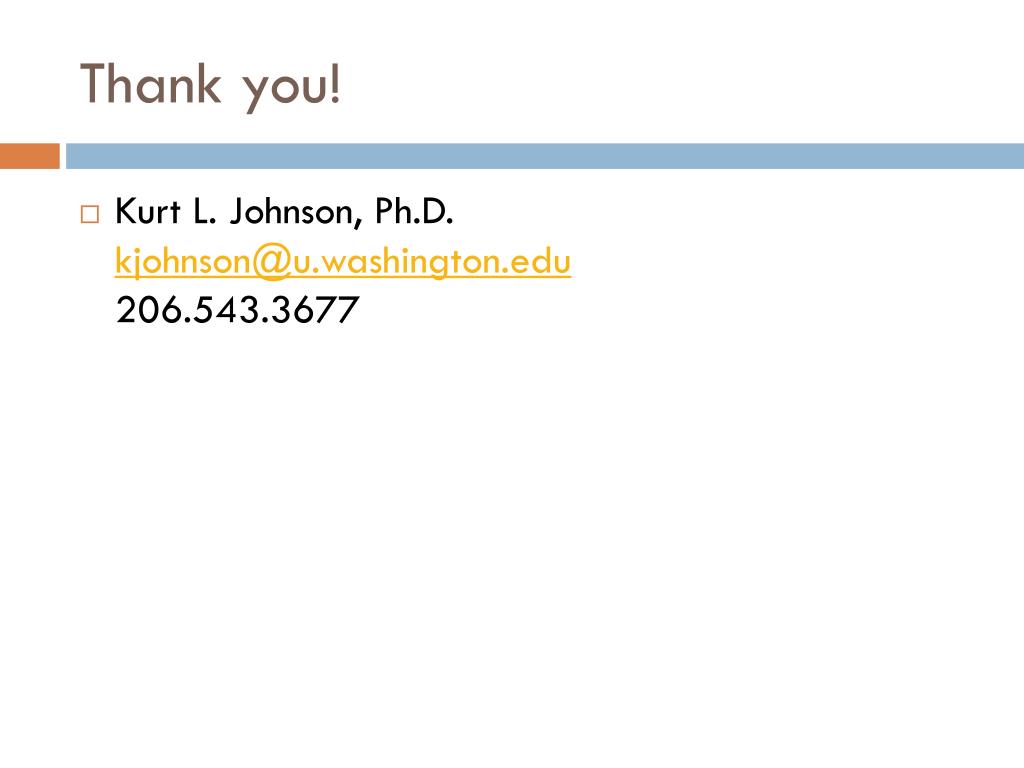
Task: Select the orange accent block
Action: [x=29, y=156]
